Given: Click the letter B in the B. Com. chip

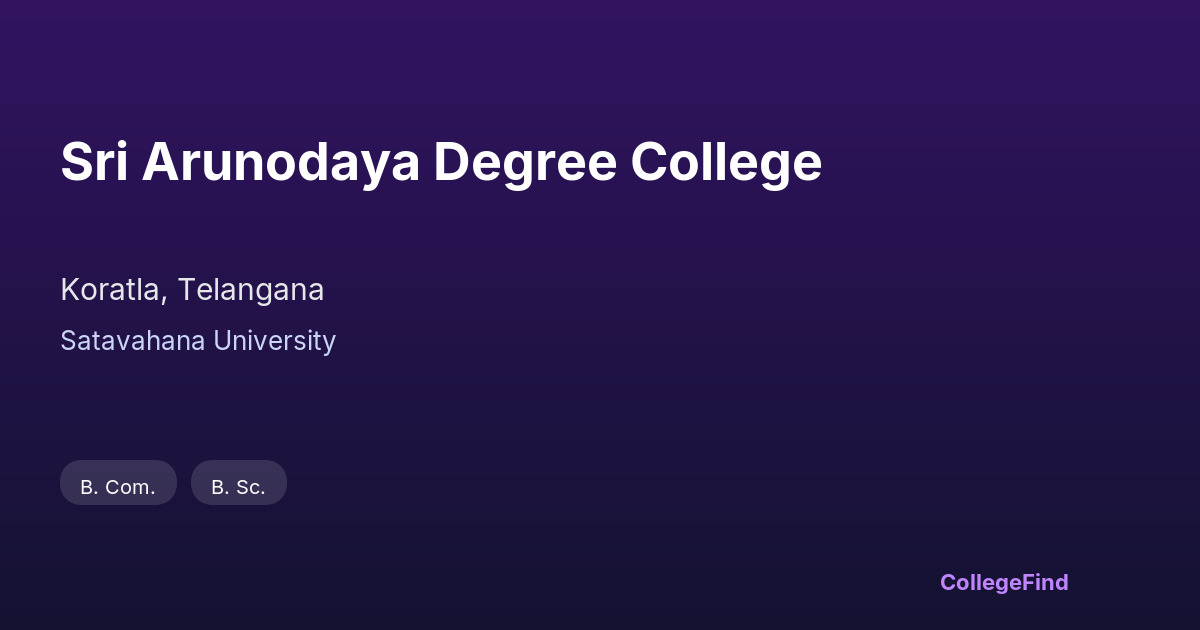Looking at the screenshot, I should pos(87,487).
